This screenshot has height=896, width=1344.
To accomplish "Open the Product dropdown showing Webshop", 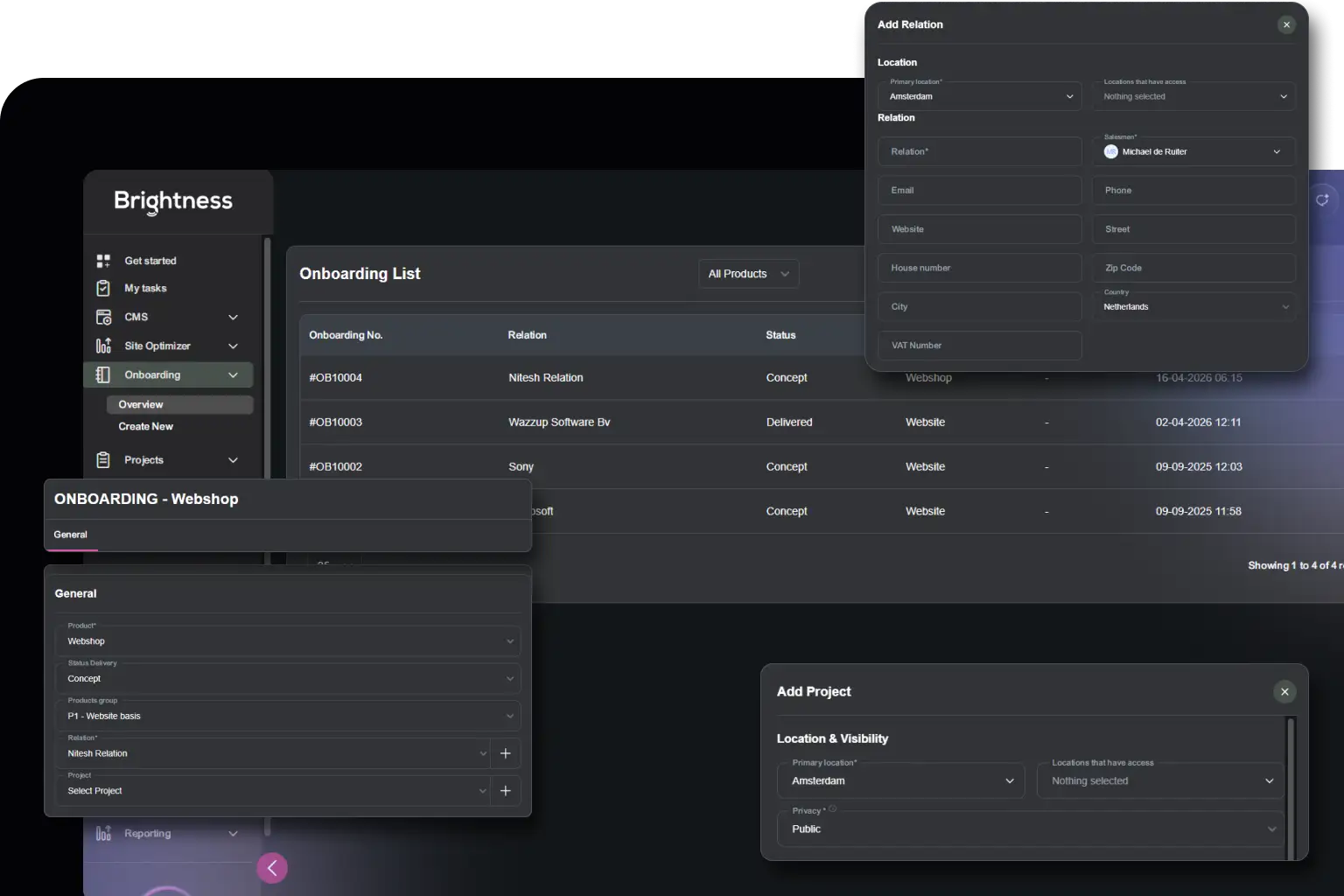I will (x=287, y=641).
